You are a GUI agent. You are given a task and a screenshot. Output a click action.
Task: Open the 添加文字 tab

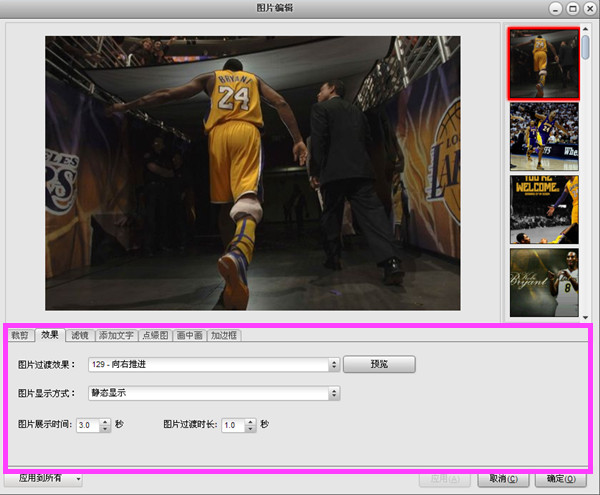pyautogui.click(x=116, y=335)
